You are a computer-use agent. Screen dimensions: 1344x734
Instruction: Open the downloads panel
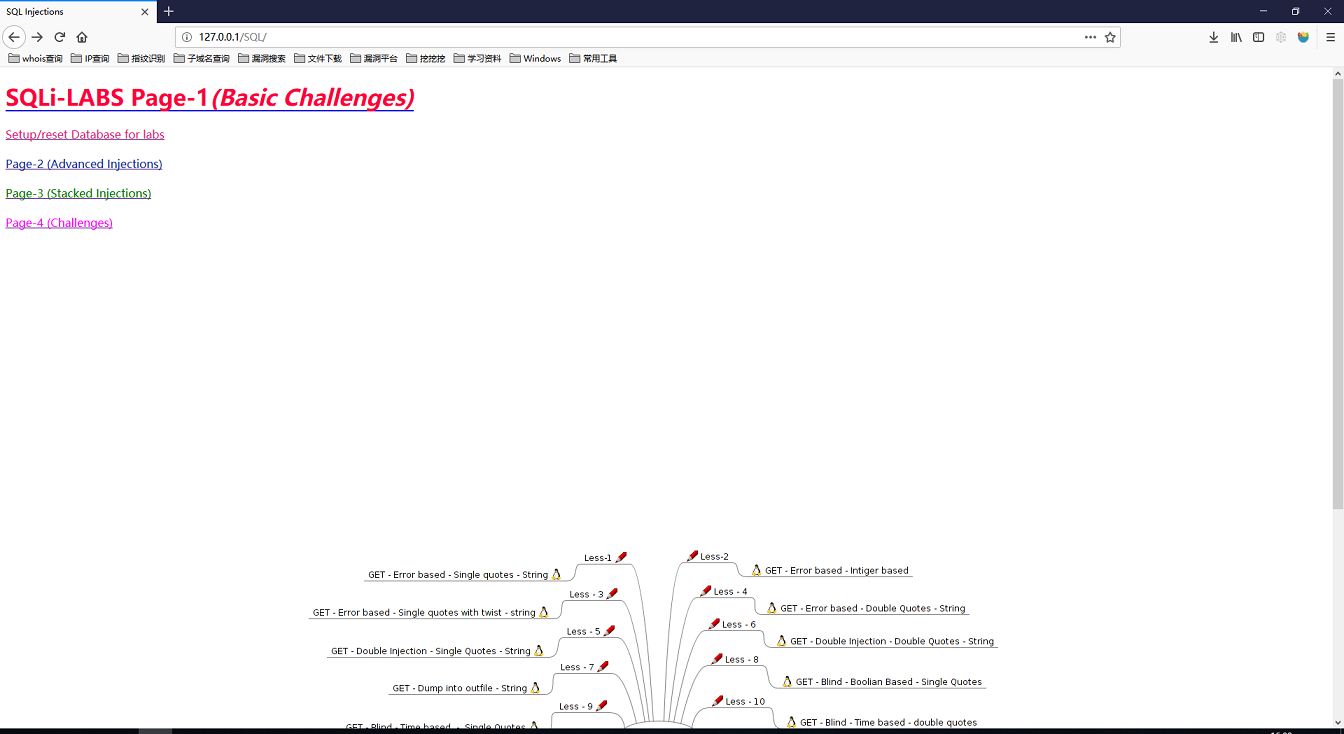point(1213,37)
